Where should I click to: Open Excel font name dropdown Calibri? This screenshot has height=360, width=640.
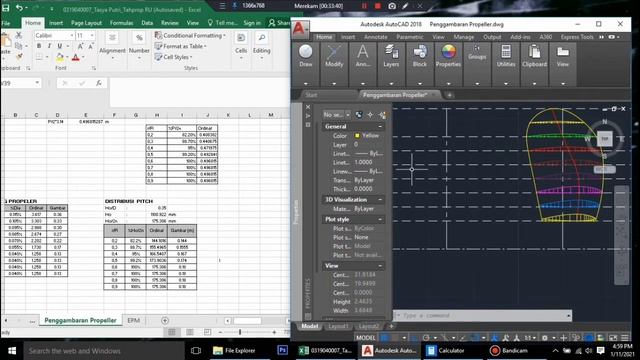tap(71, 36)
